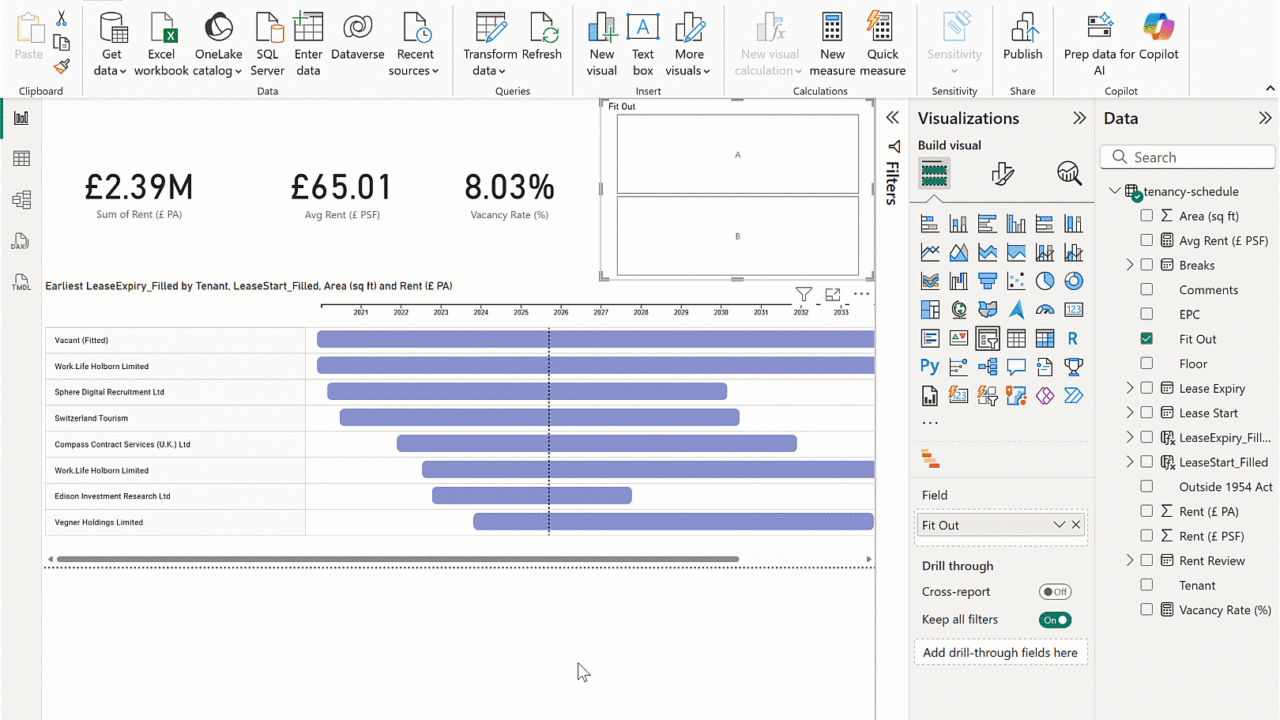Image resolution: width=1280 pixels, height=720 pixels.
Task: Click Prep data for Copilot AI
Action: 1121,45
